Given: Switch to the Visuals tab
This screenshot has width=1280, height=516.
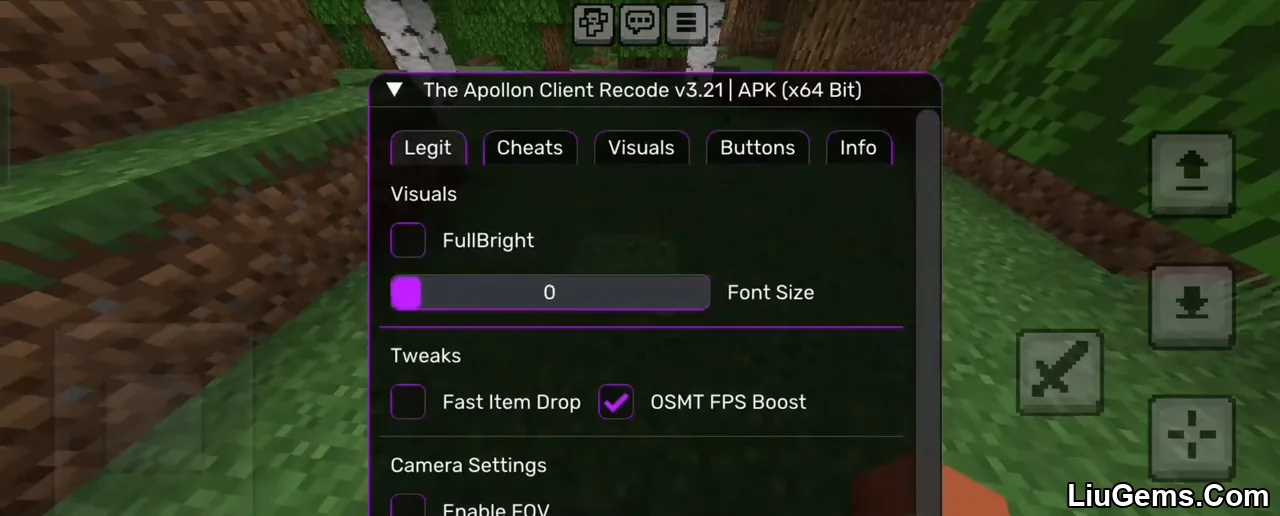Looking at the screenshot, I should click(642, 148).
